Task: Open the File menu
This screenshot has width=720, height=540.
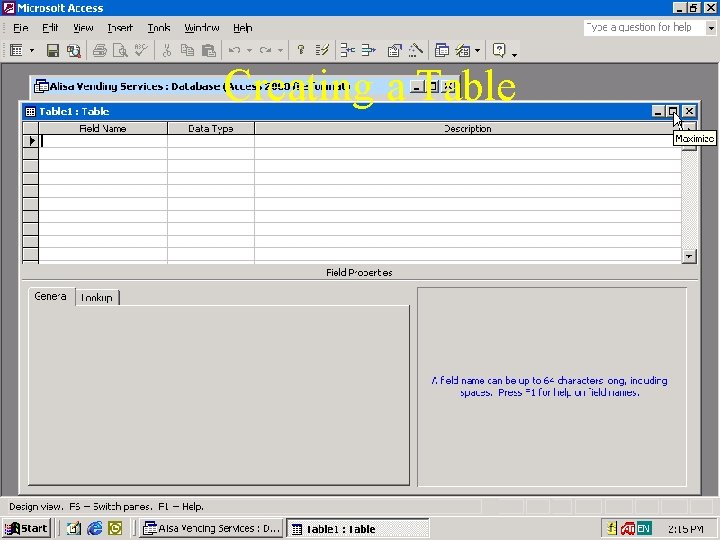Action: [x=21, y=28]
